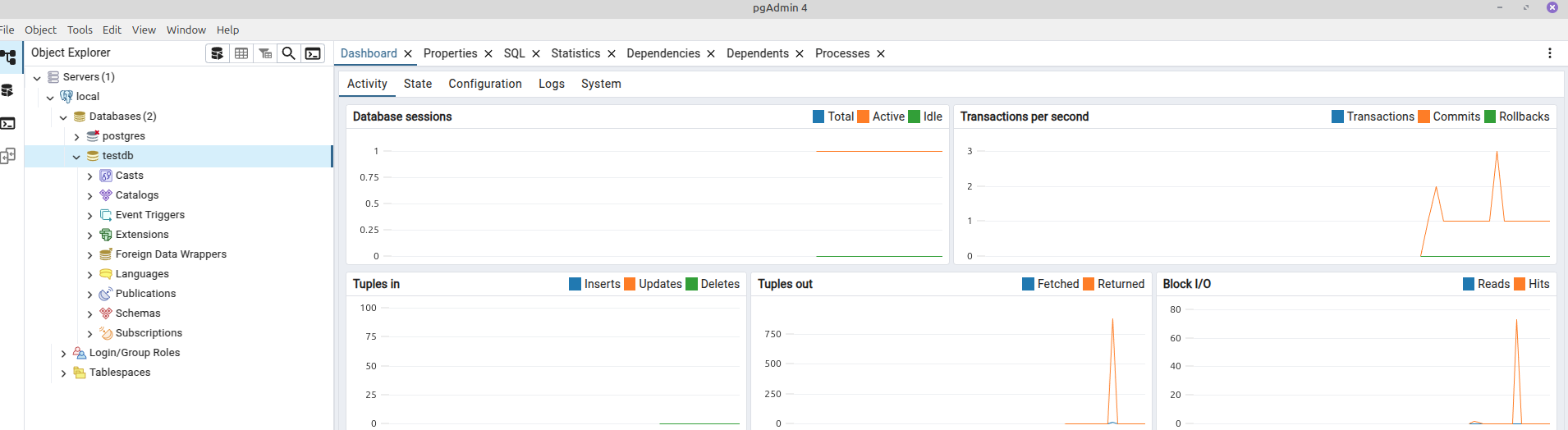Click the green Deletes legend swatch
The width and height of the screenshot is (1568, 430).
pyautogui.click(x=691, y=284)
